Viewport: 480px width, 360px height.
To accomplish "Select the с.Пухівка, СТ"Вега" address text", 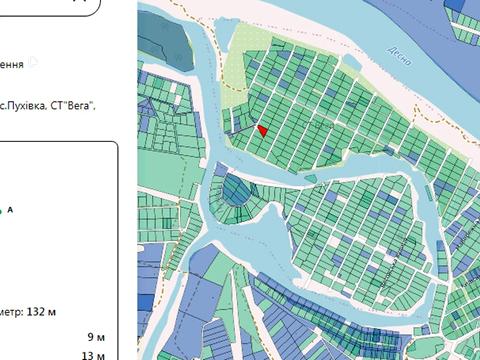I will [x=47, y=106].
